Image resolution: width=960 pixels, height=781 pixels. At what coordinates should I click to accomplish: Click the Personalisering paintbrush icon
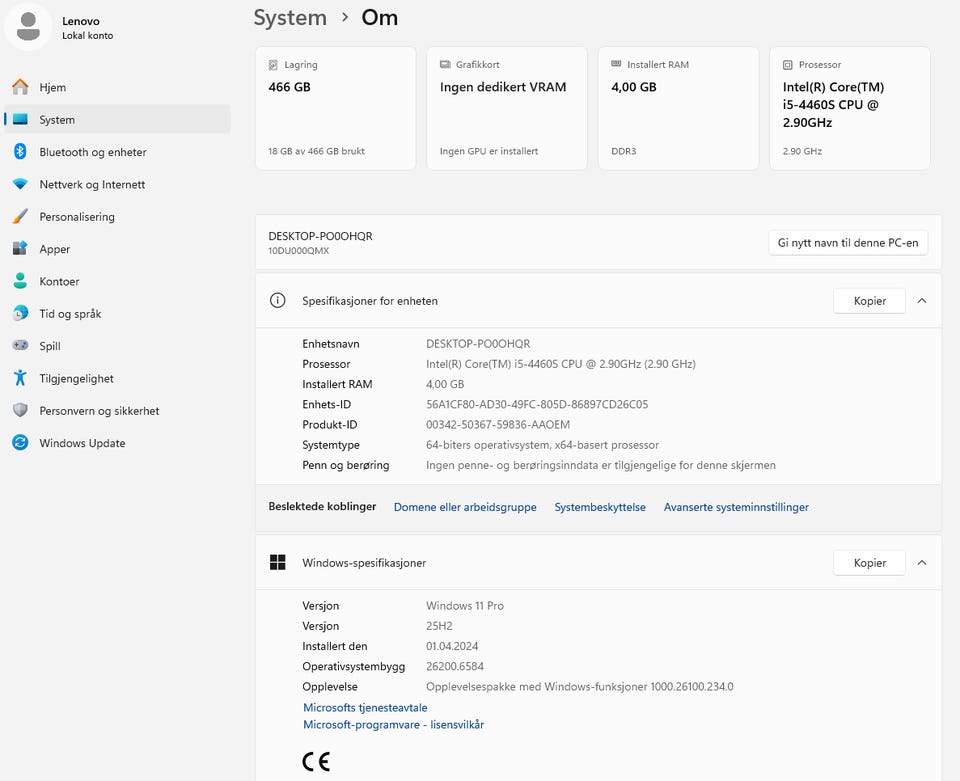(x=20, y=216)
